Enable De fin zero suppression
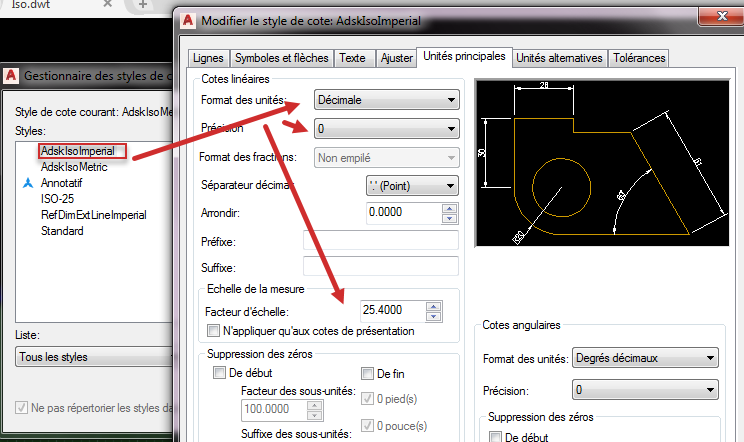This screenshot has height=442, width=744. 367,374
